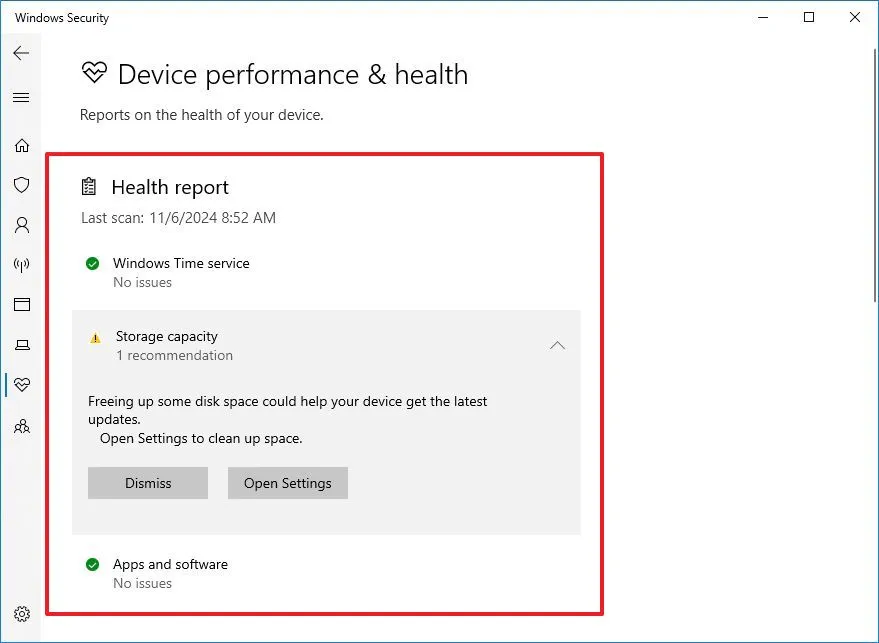Click the Last scan date text
Screen dimensions: 879x643
pos(178,218)
